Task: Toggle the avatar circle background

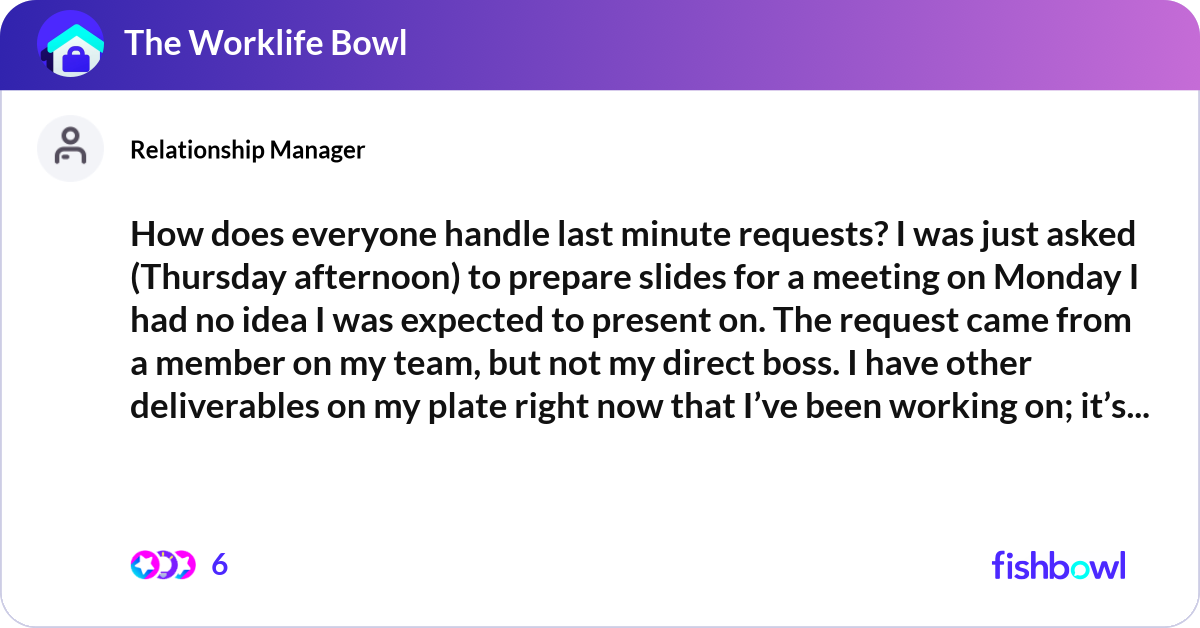Action: (70, 148)
